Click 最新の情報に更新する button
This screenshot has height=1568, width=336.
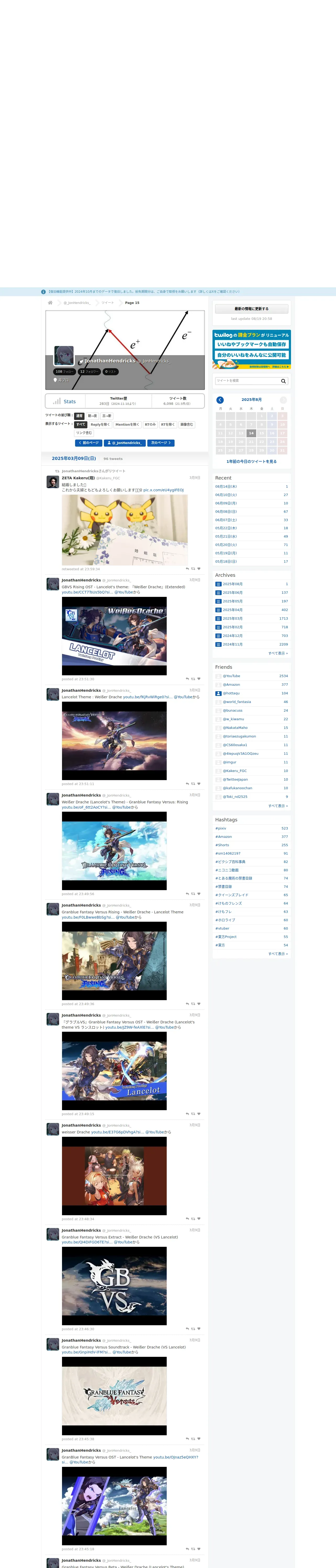[251, 309]
